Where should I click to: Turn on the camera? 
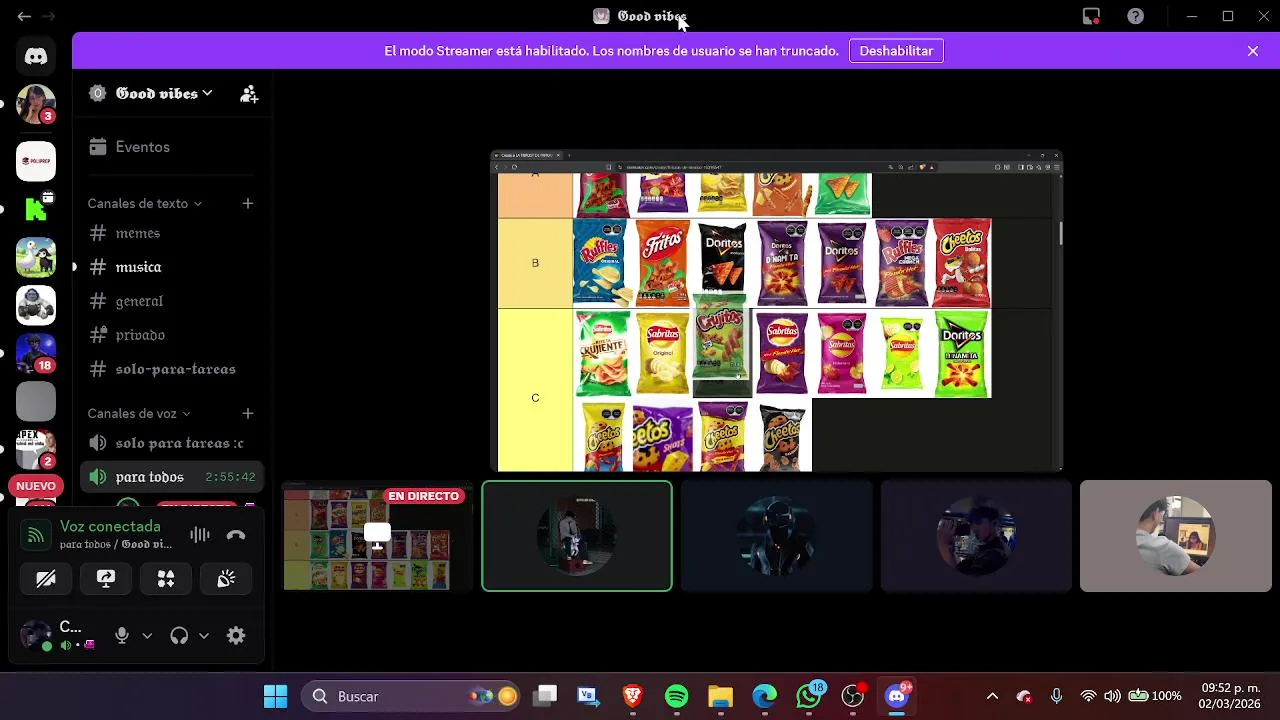click(x=46, y=579)
